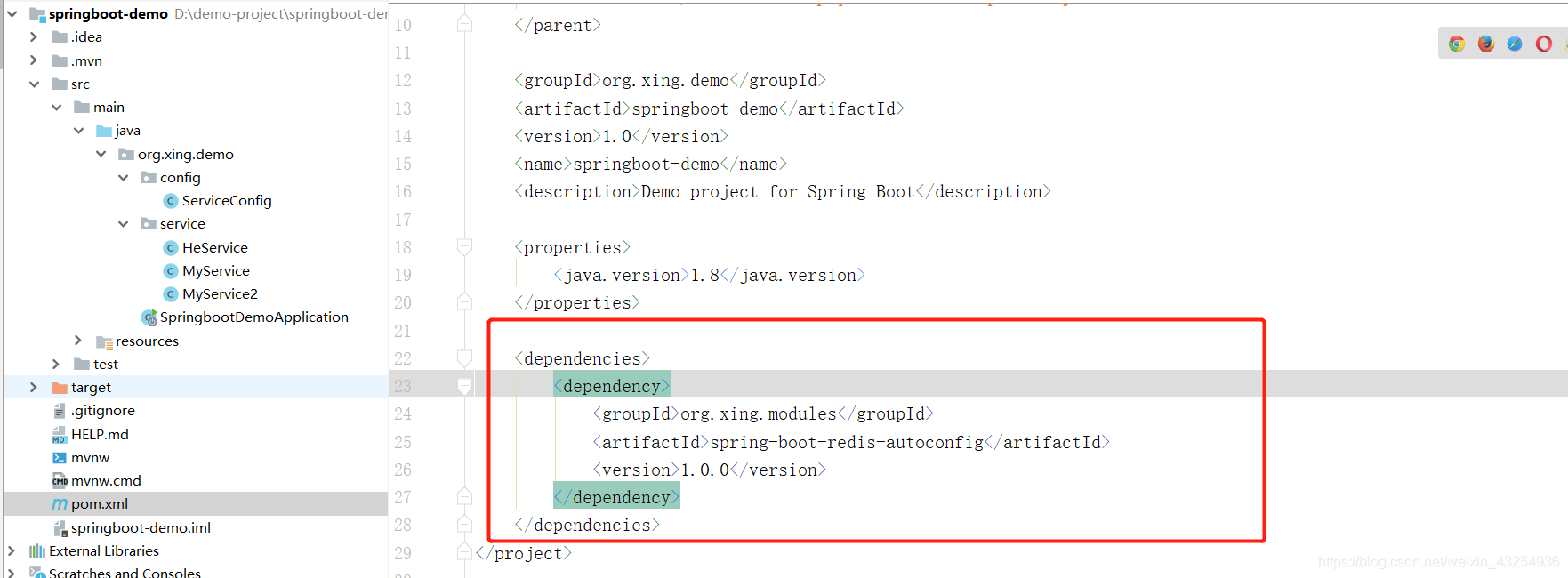1568x578 pixels.
Task: Open pom.xml preview in Chrome
Action: (x=1457, y=43)
